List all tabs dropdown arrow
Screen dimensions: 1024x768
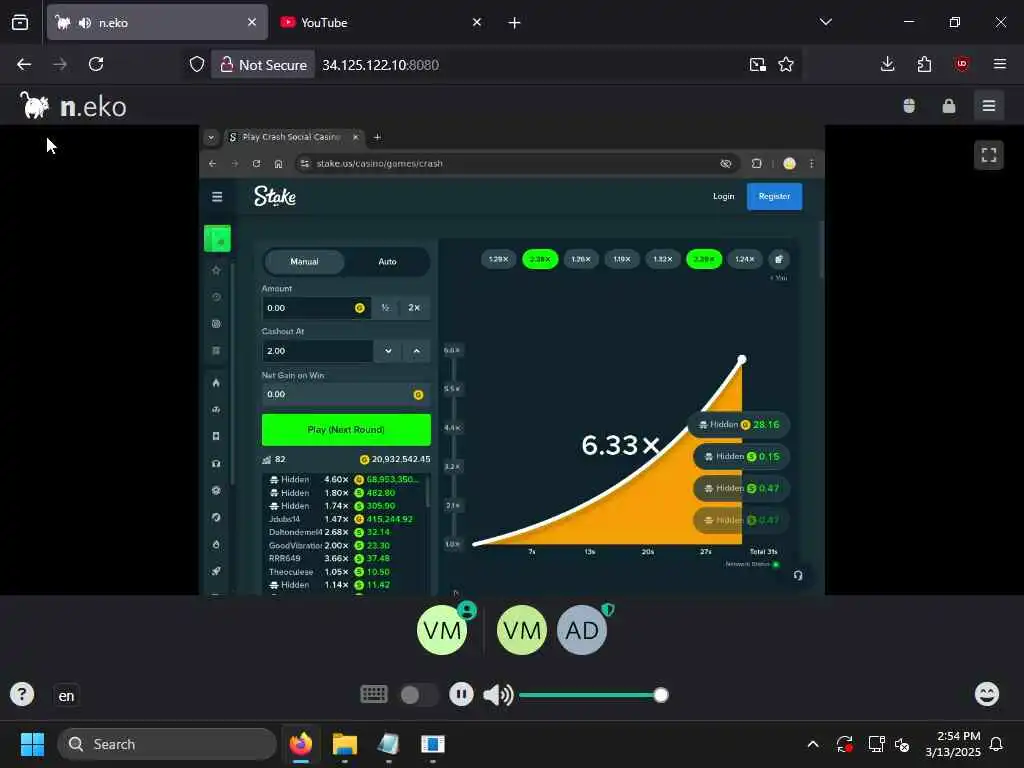click(x=825, y=22)
